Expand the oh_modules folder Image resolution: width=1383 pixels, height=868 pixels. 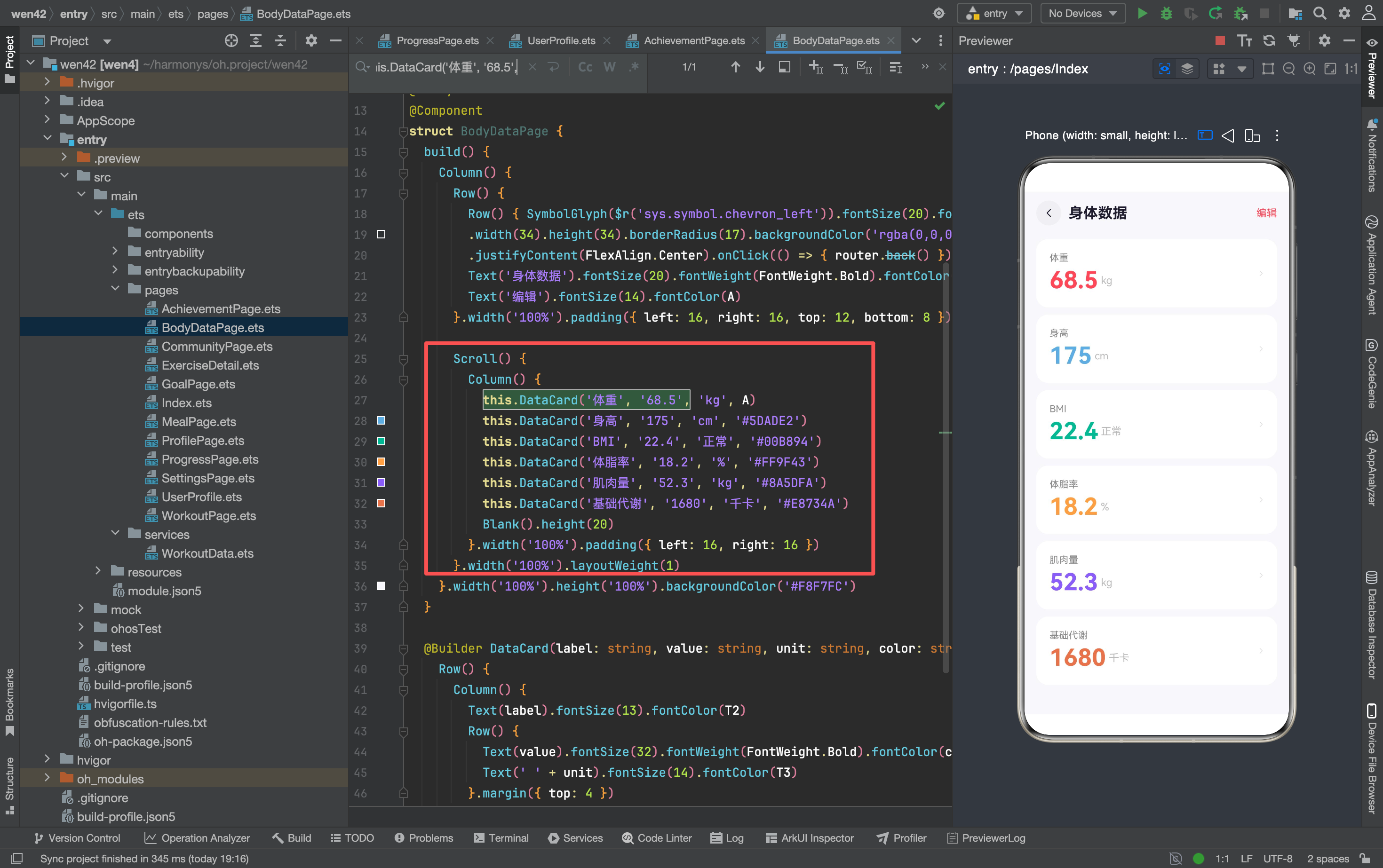tap(47, 779)
